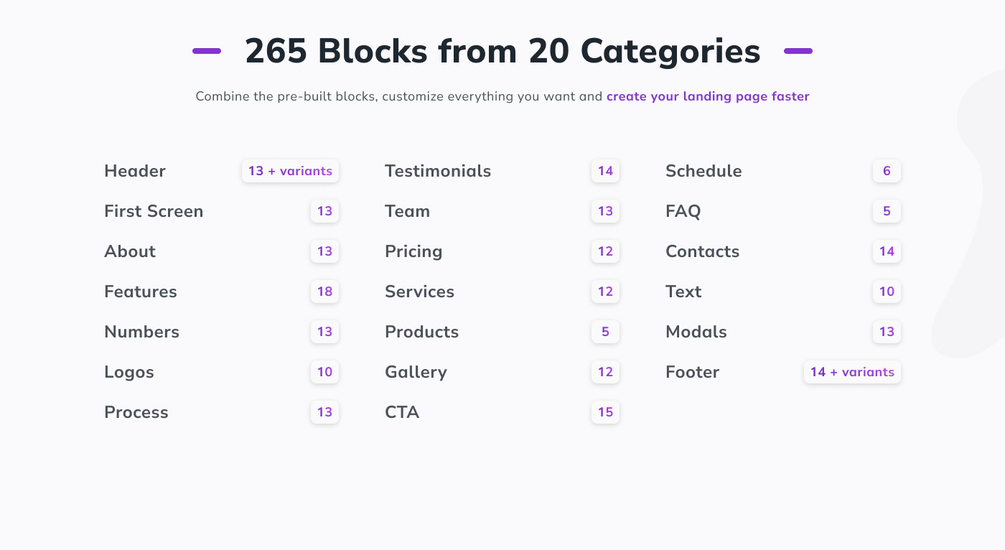This screenshot has width=1005, height=550.
Task: Click the 14 badge next to Contacts
Action: click(x=886, y=252)
